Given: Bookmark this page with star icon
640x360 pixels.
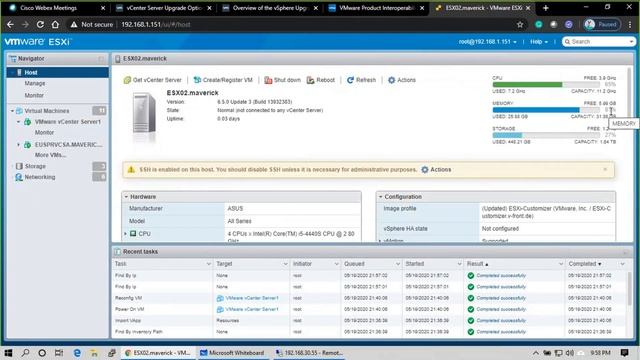Looking at the screenshot, I should click(x=520, y=24).
